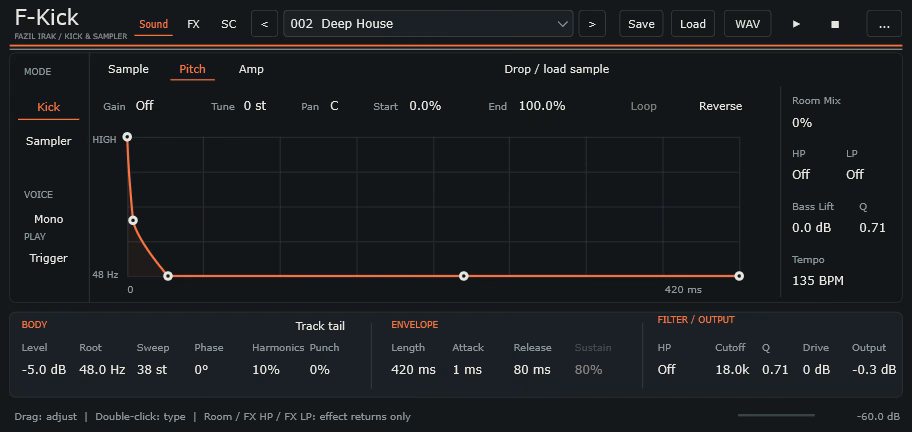Click the Filter Q 0.71 value

(x=775, y=370)
